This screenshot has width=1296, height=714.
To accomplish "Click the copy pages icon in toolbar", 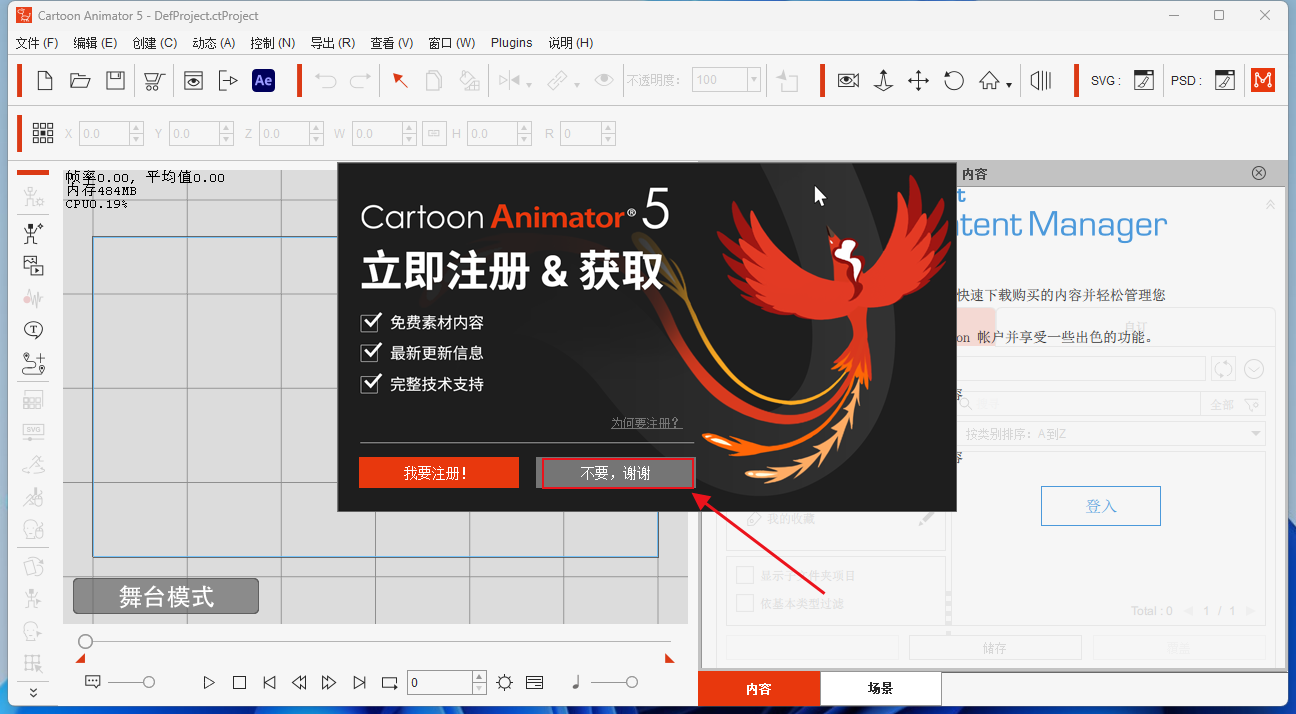I will (434, 81).
